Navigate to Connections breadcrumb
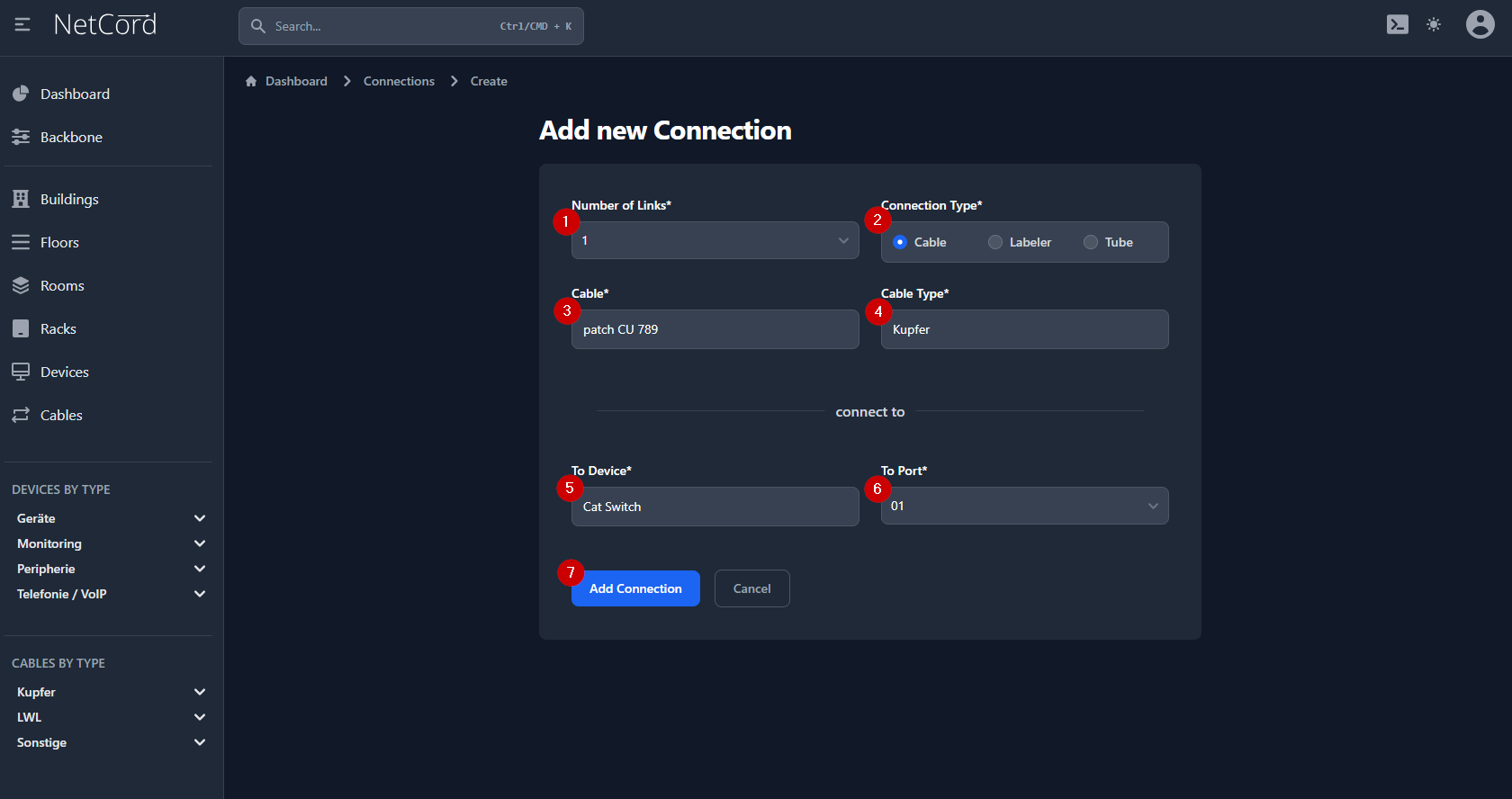This screenshot has width=1512, height=799. pos(399,82)
